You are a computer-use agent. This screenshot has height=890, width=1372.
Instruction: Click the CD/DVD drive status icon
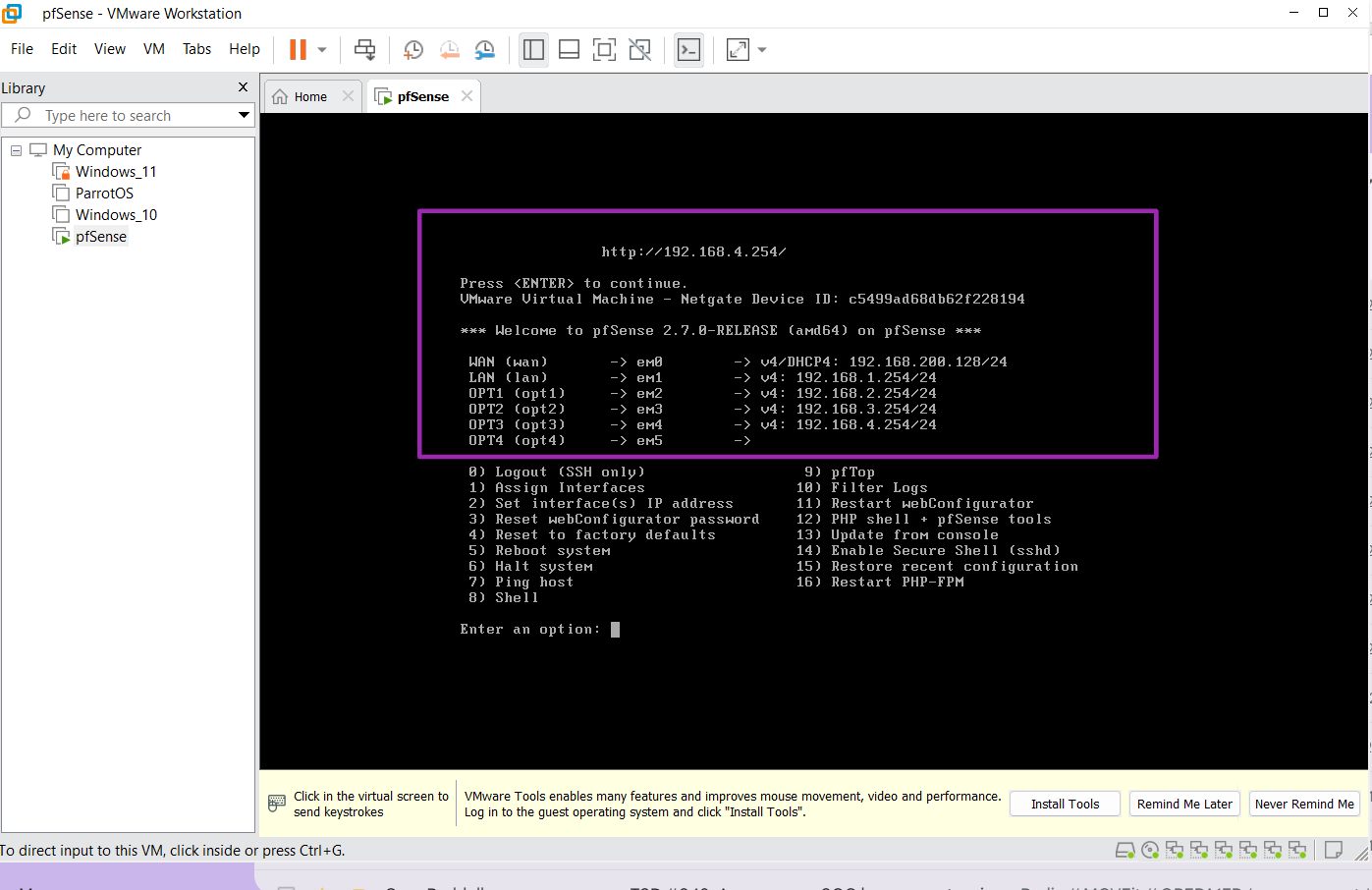(1150, 850)
